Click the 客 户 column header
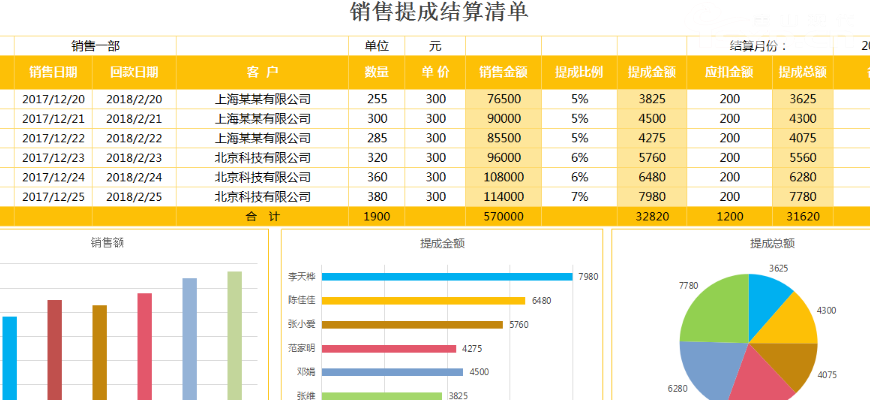 click(262, 72)
